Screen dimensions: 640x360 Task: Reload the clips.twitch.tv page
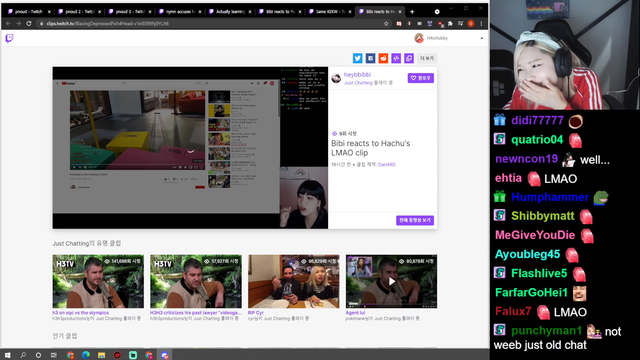click(29, 24)
